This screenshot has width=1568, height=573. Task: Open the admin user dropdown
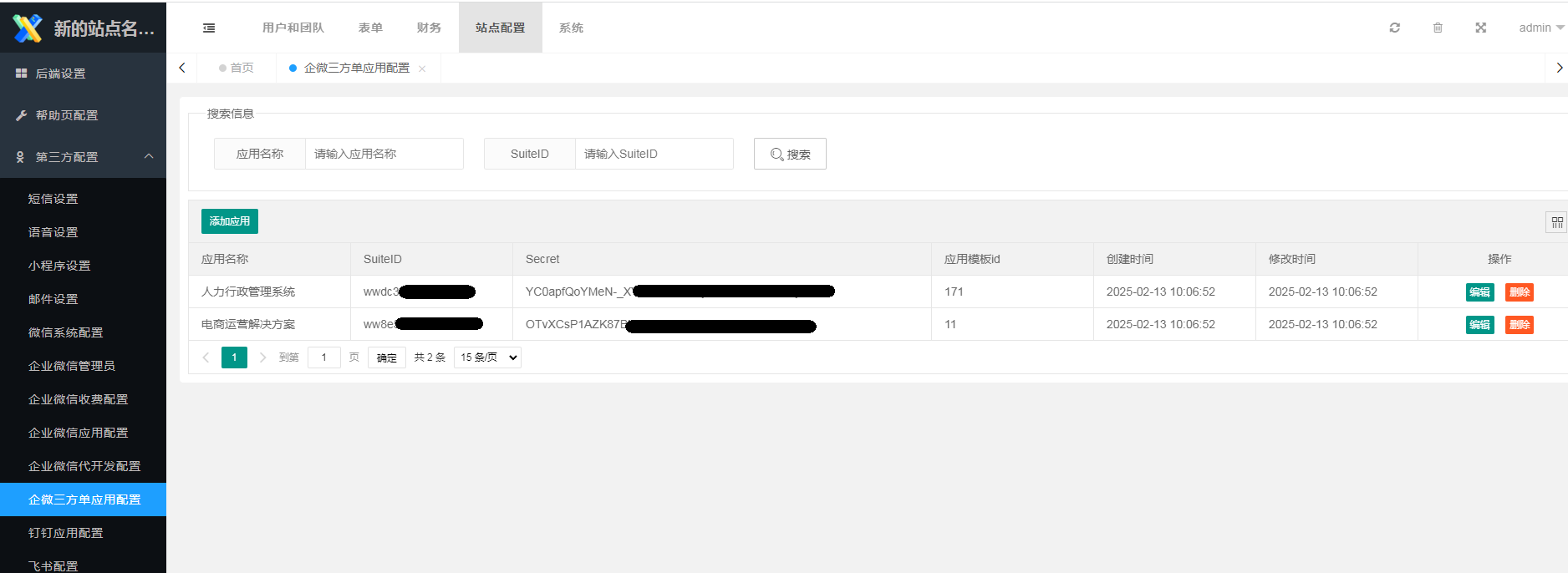(x=1540, y=28)
